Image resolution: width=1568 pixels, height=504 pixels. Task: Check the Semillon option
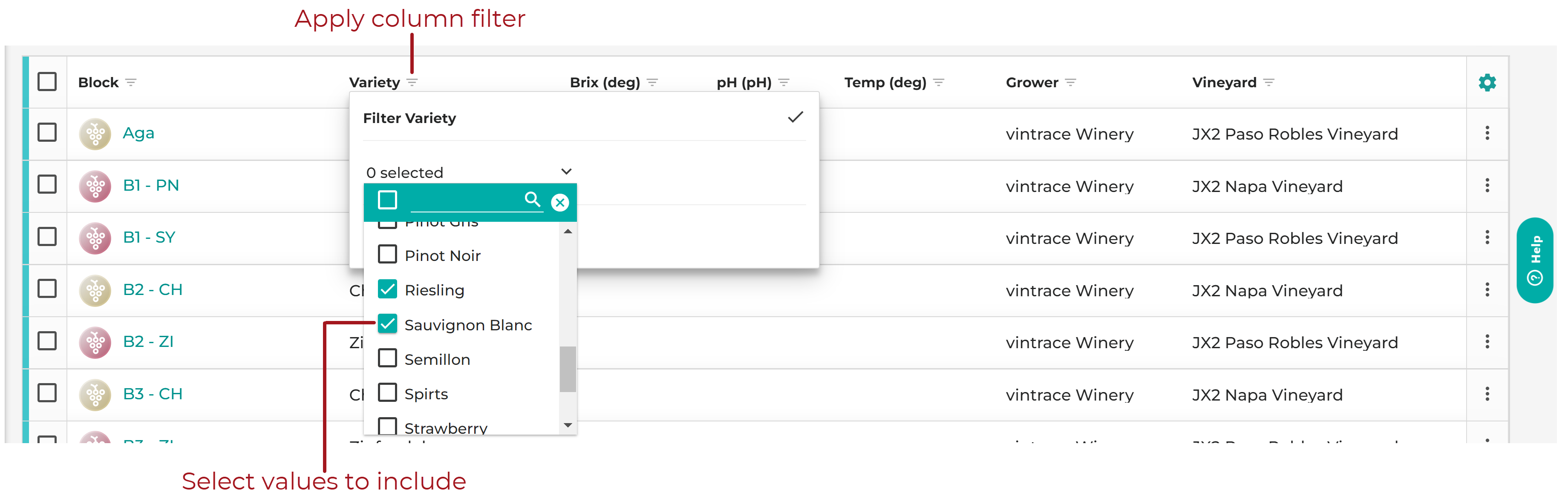pos(387,359)
